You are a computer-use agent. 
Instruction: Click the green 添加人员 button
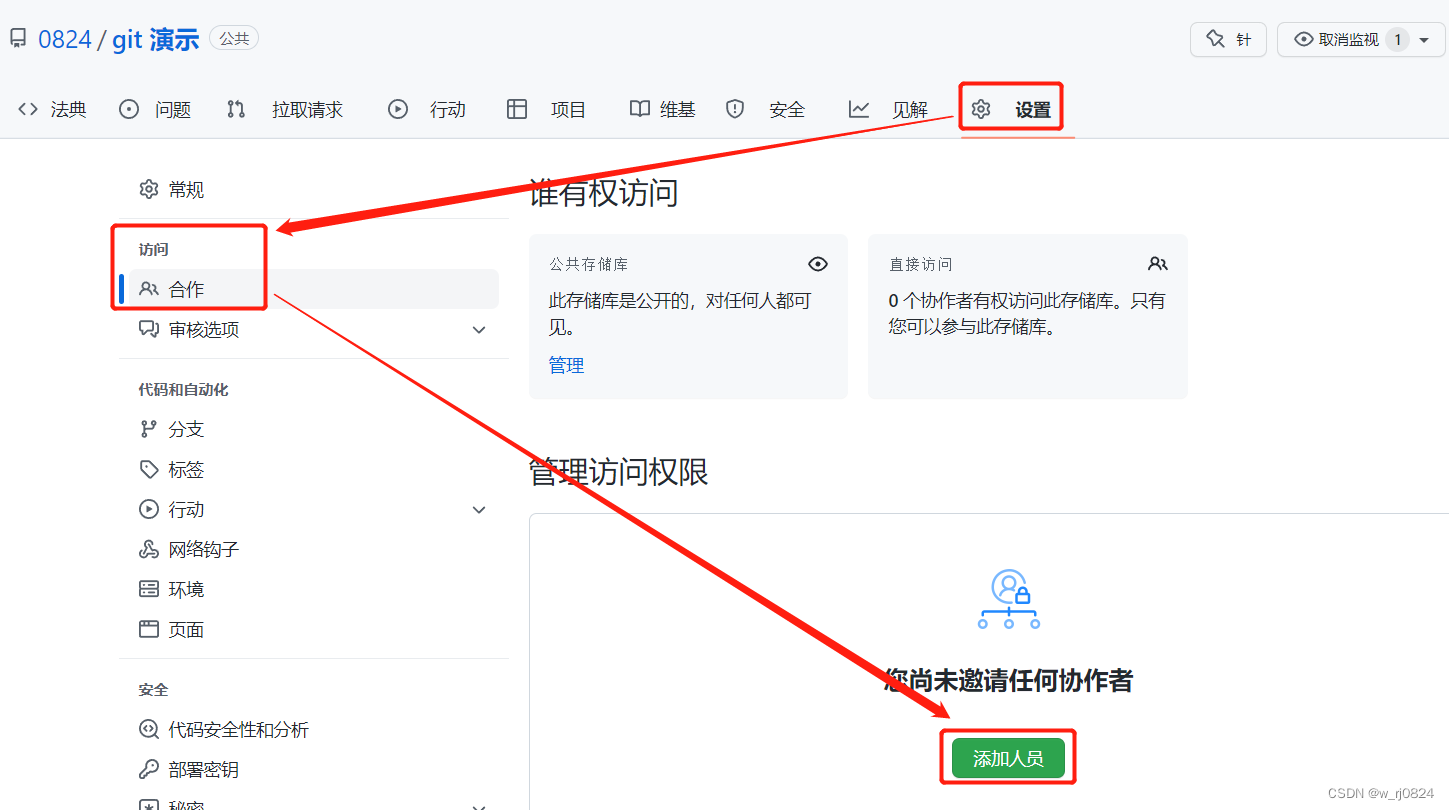point(1008,758)
